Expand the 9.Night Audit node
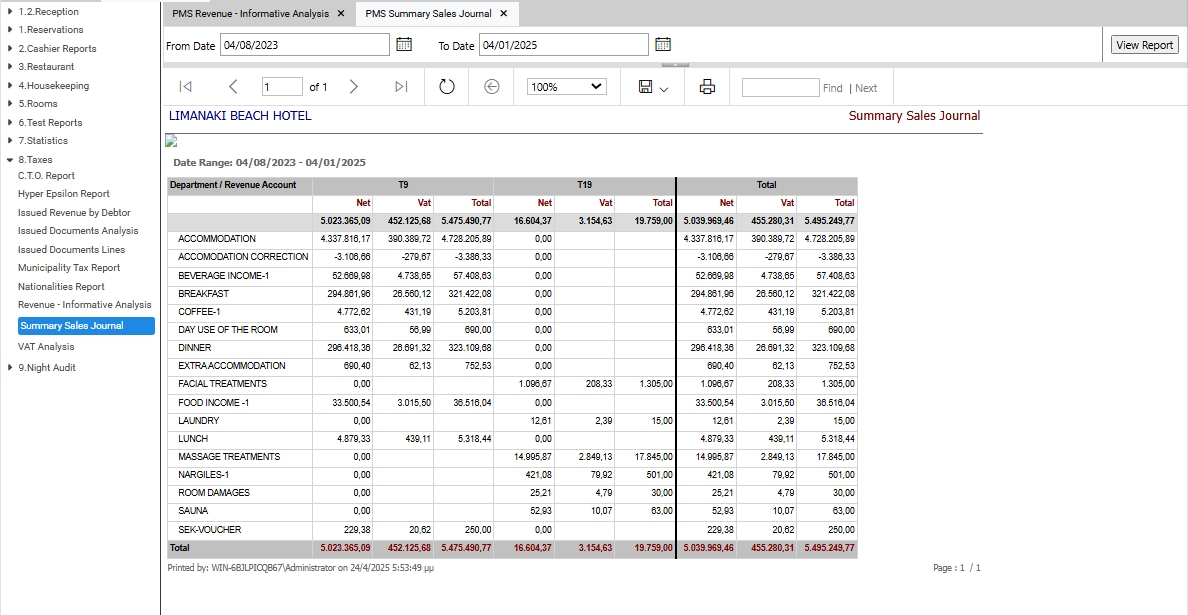 click(x=9, y=368)
